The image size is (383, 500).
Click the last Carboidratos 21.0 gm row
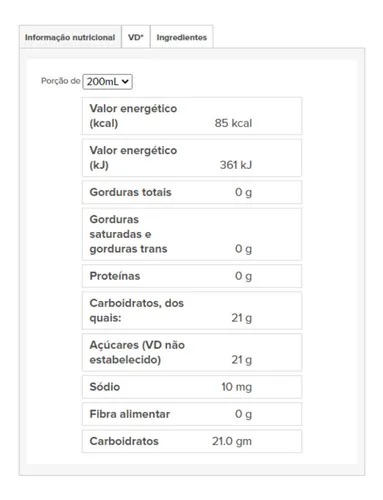coord(192,441)
